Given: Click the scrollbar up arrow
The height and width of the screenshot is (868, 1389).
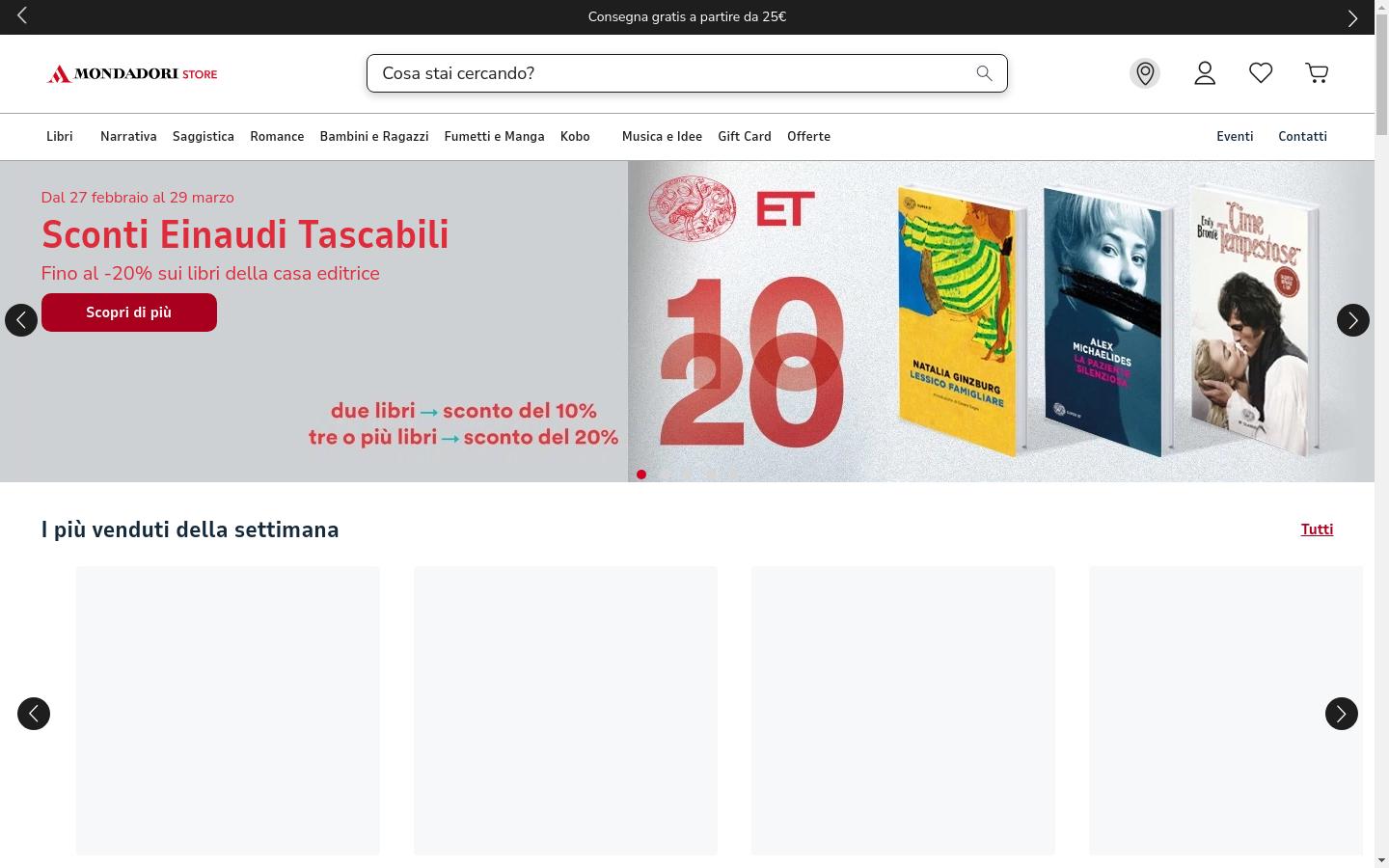Looking at the screenshot, I should coord(1381,8).
